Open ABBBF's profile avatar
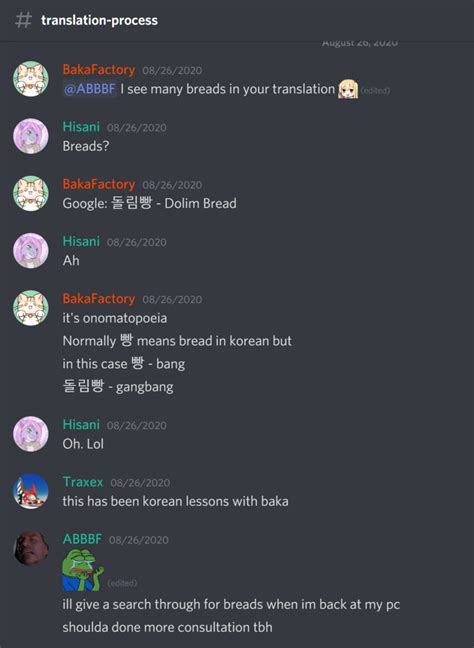Viewport: 474px width, 648px height. pos(31,548)
